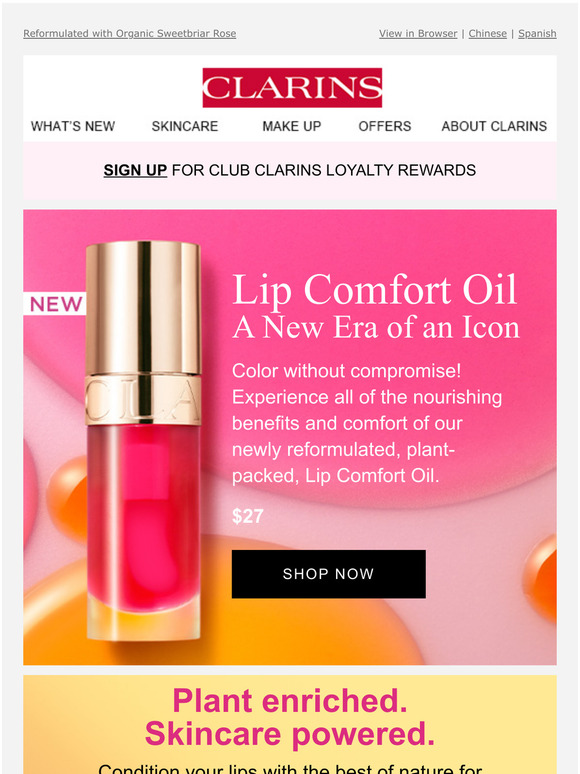Select the Make Up navigation item
This screenshot has height=774, width=580.
click(292, 126)
